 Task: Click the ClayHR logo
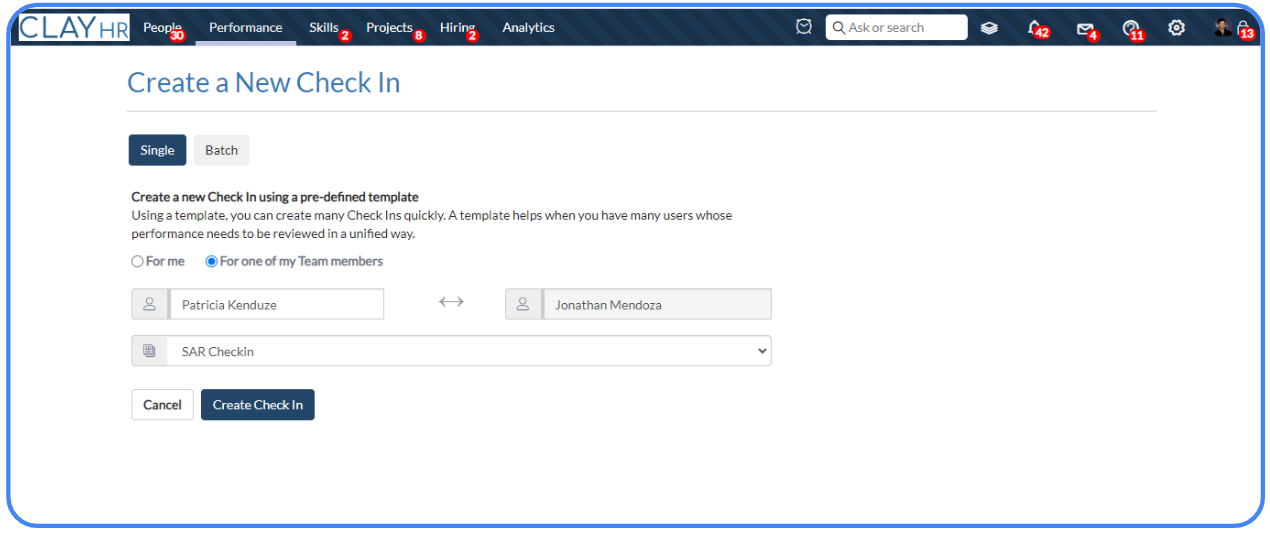(x=74, y=28)
